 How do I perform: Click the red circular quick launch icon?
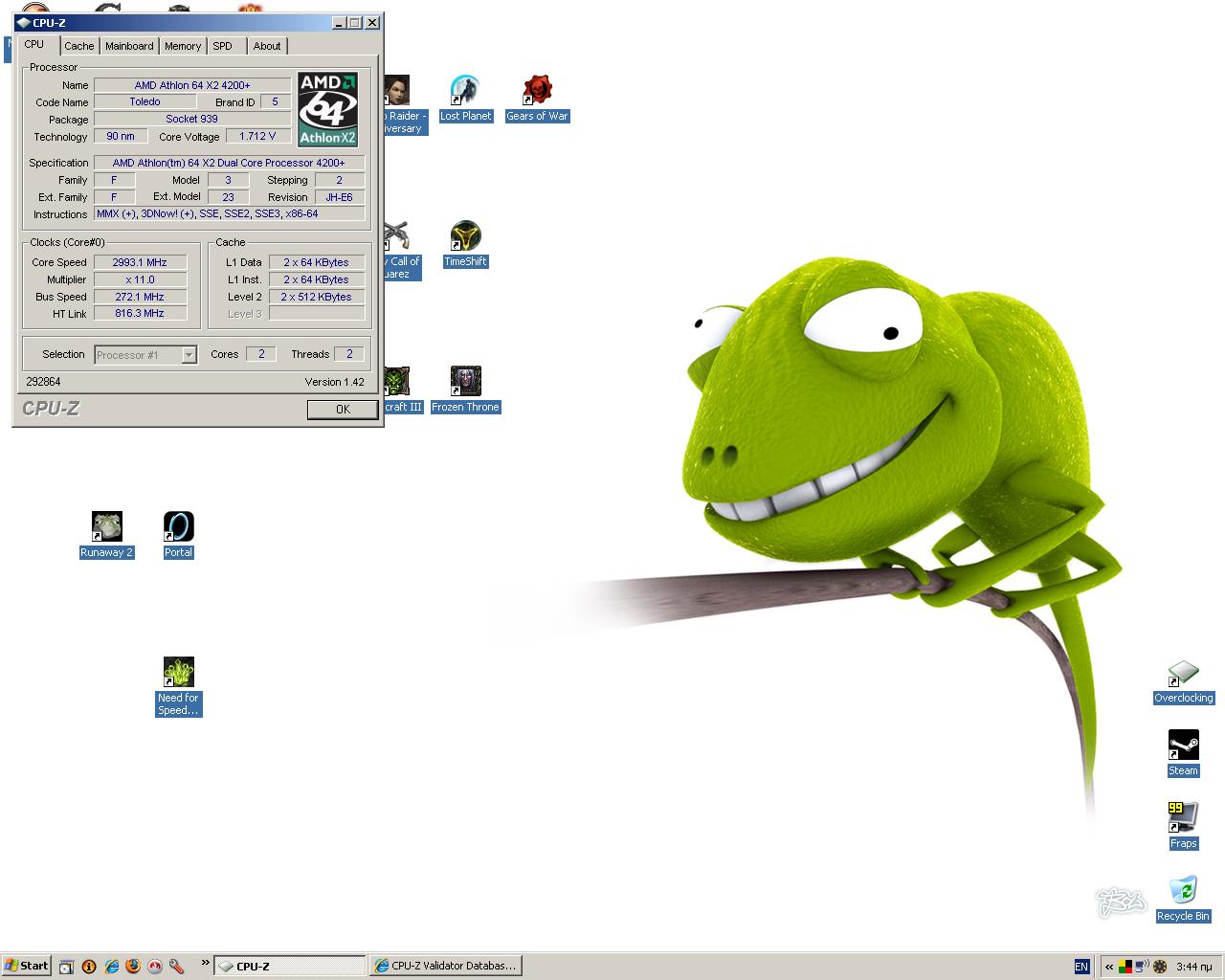point(154,967)
